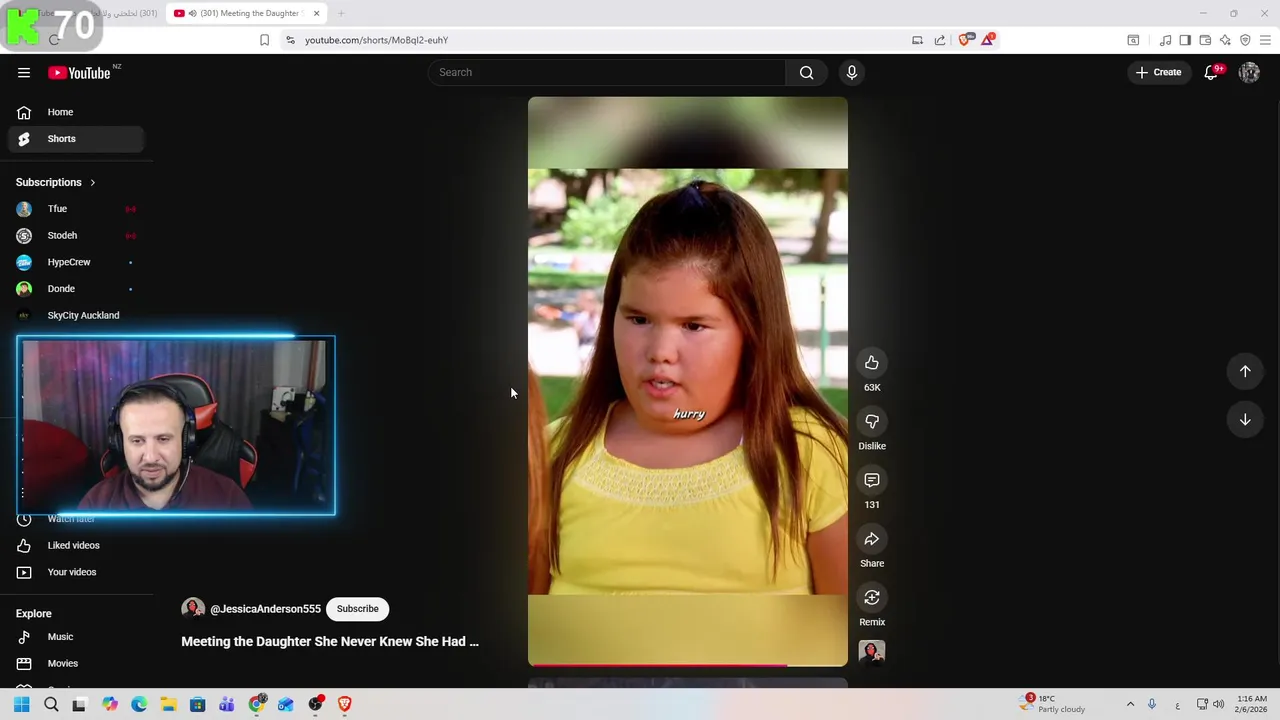The width and height of the screenshot is (1280, 720).
Task: Toggle the browser sidebar panel icon
Action: (1185, 40)
